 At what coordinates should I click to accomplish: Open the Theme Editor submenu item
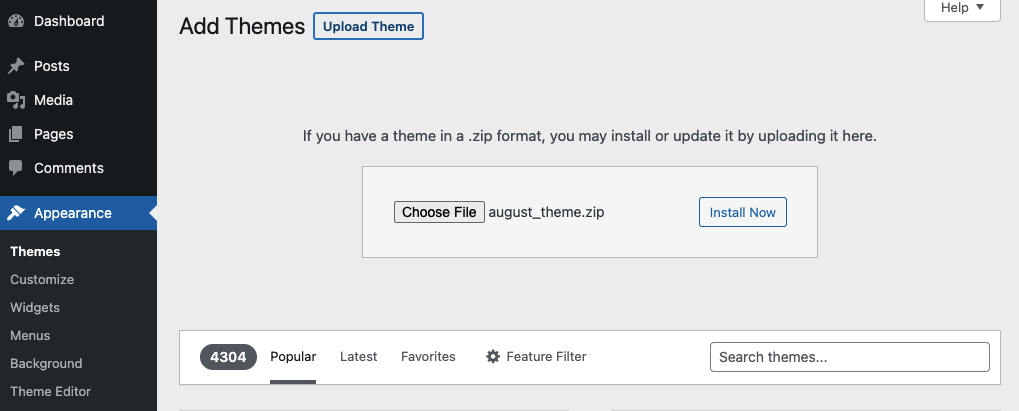click(x=50, y=392)
